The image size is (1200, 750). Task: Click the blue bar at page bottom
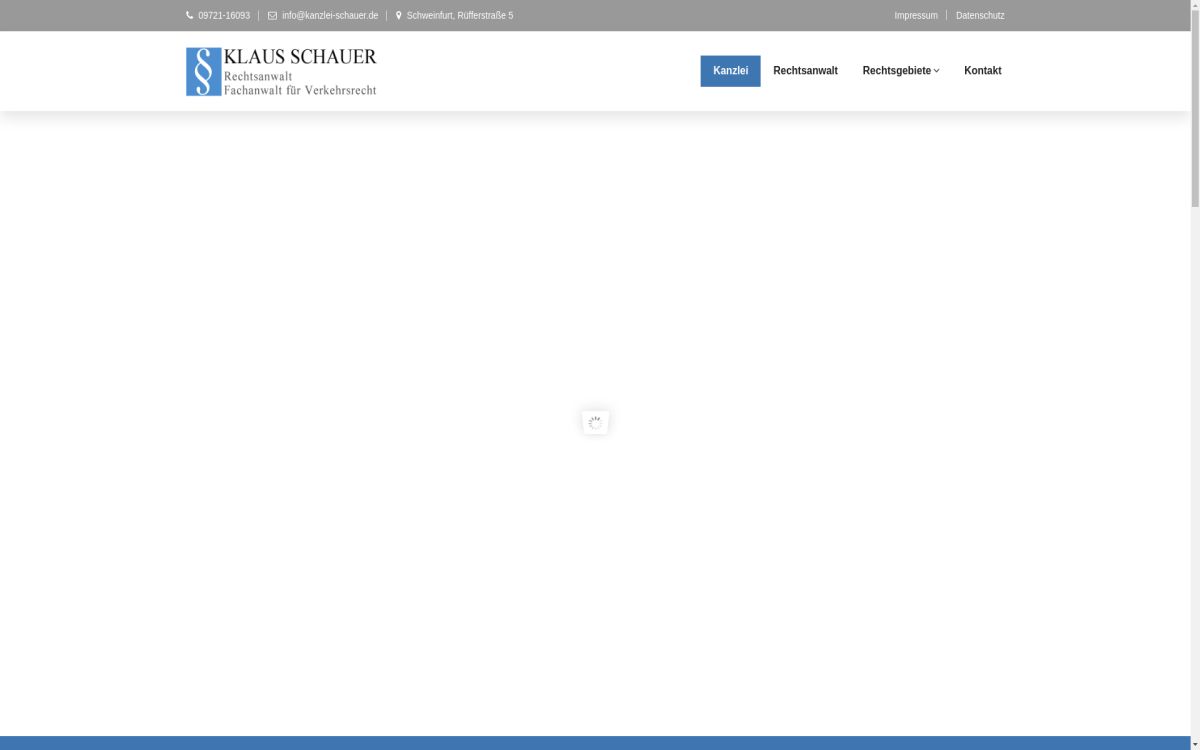click(x=595, y=743)
